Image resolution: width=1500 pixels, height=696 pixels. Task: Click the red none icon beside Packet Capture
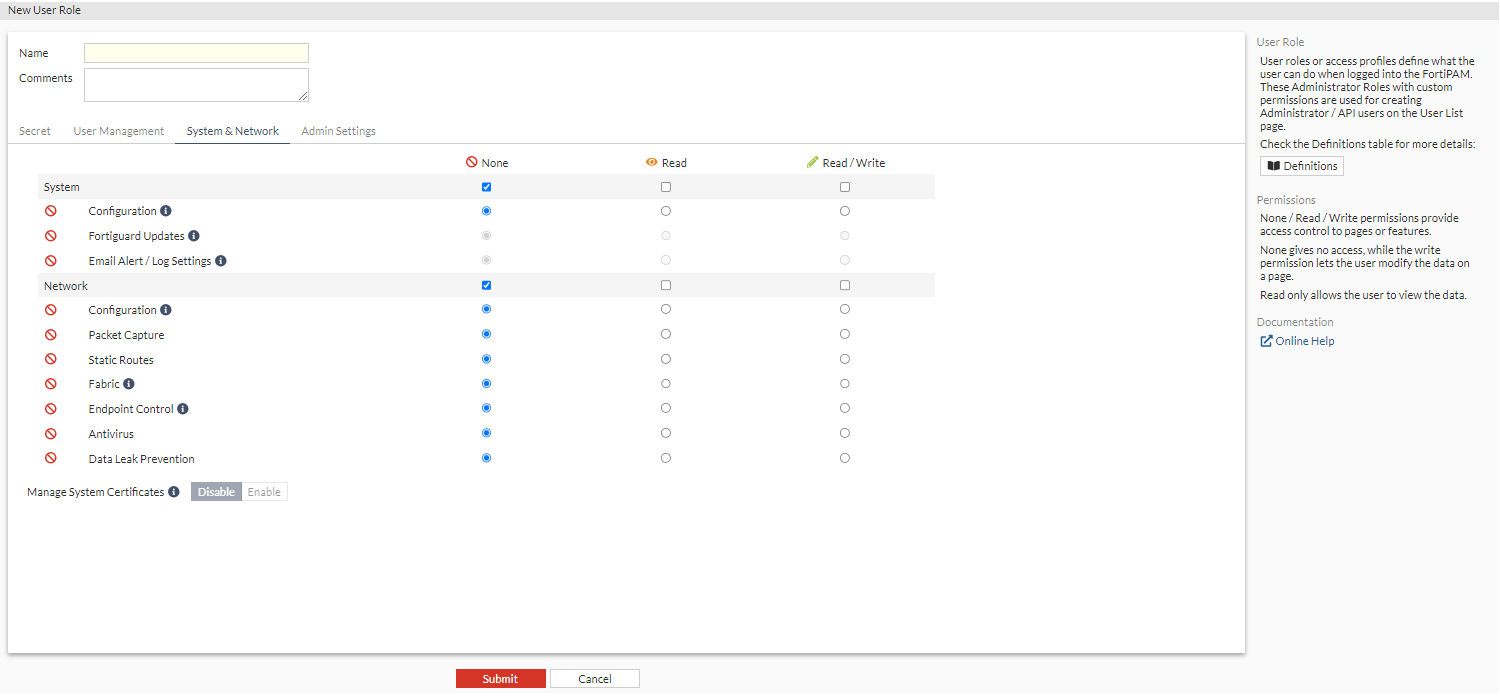[x=51, y=335]
